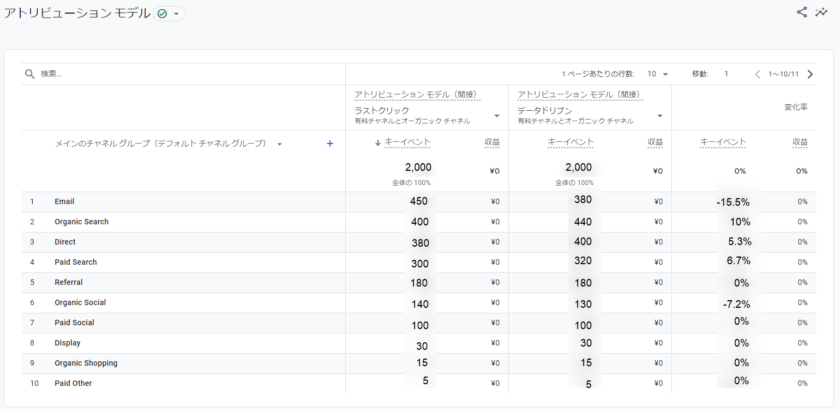Screen dimensions: 840x411
Task: Select the Paid Social channel row
Action: [75, 323]
